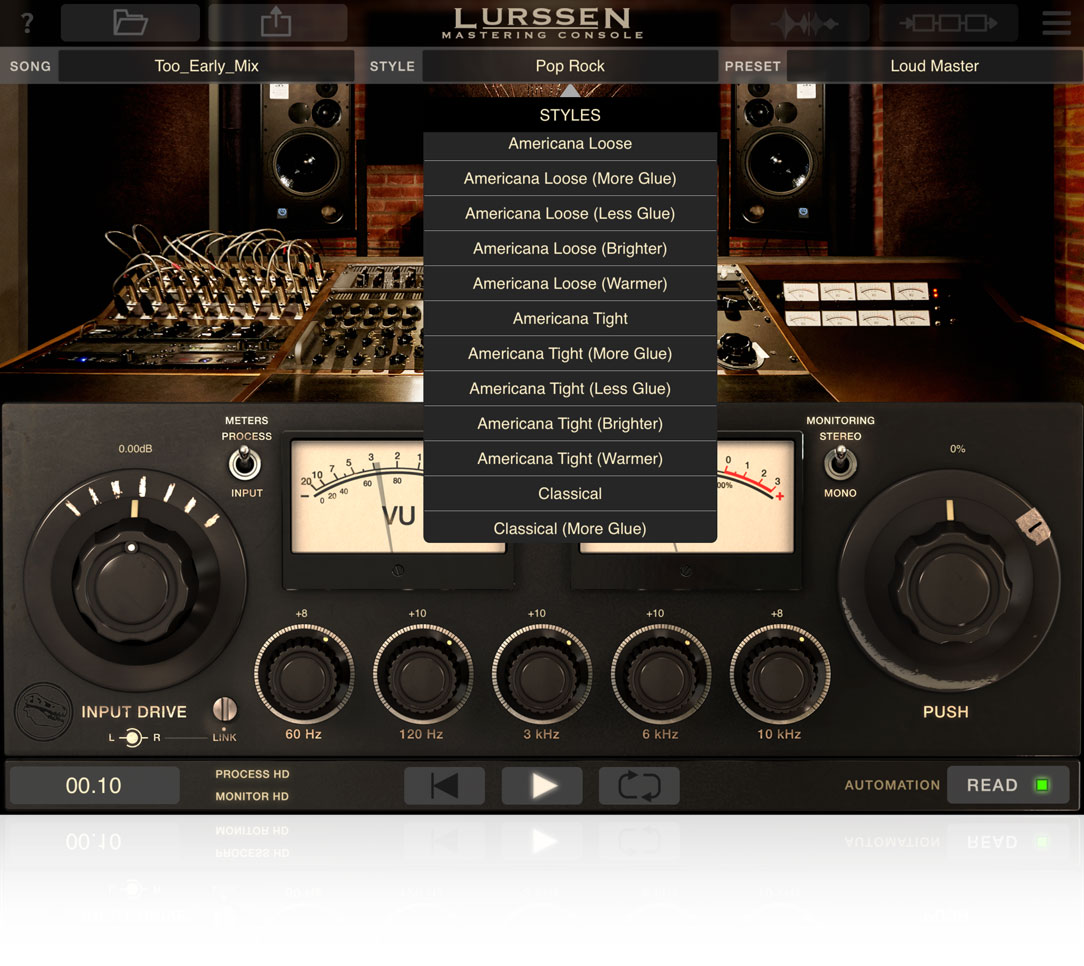Open the Preset dropdown showing Loud Master
This screenshot has height=966, width=1084.
point(932,66)
